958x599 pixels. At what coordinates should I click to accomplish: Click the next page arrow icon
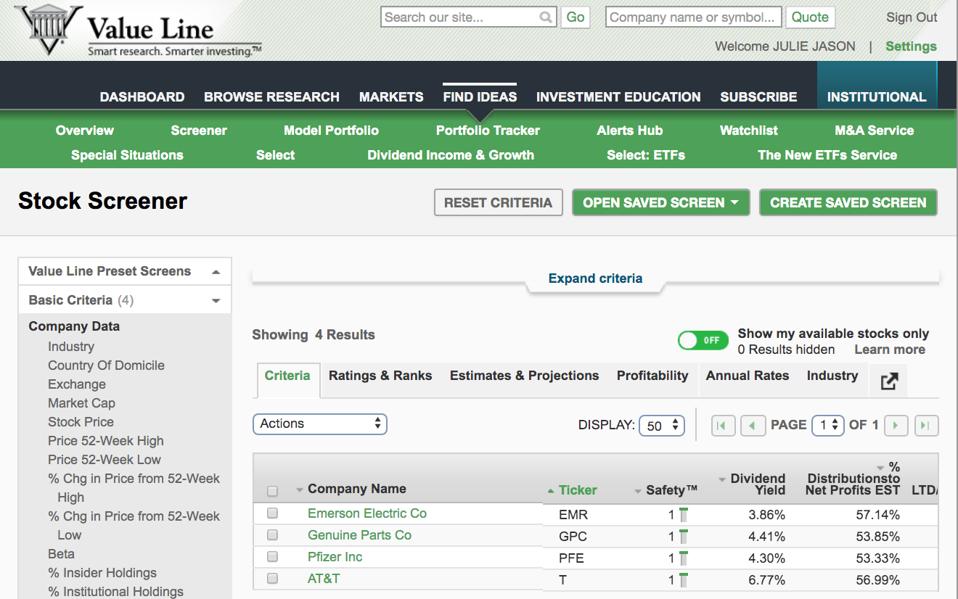point(897,425)
